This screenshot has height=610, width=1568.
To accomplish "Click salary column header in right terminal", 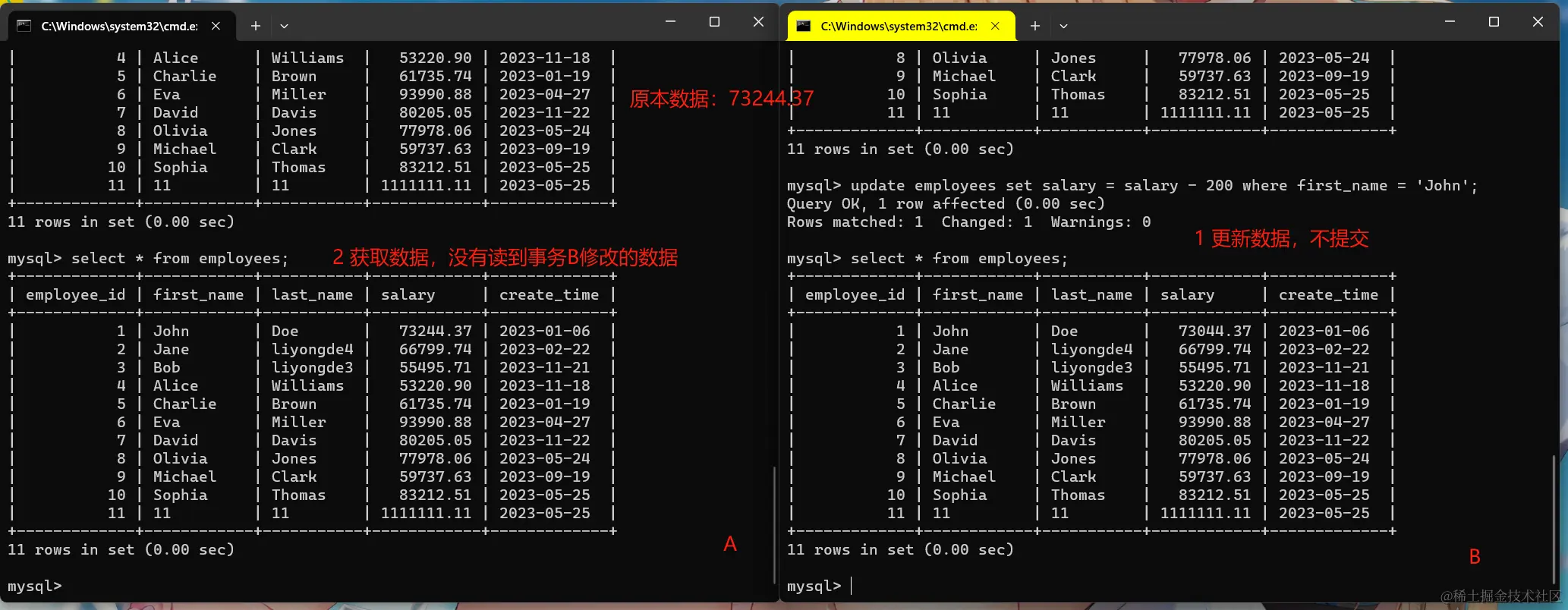I will [1188, 295].
